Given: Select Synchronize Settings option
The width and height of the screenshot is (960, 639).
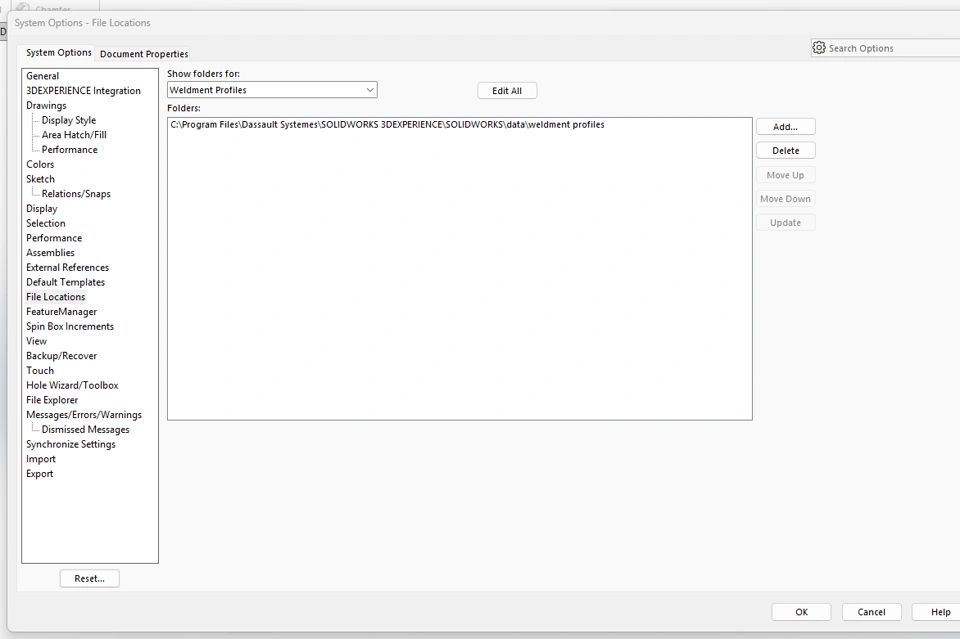Looking at the screenshot, I should pyautogui.click(x=70, y=444).
